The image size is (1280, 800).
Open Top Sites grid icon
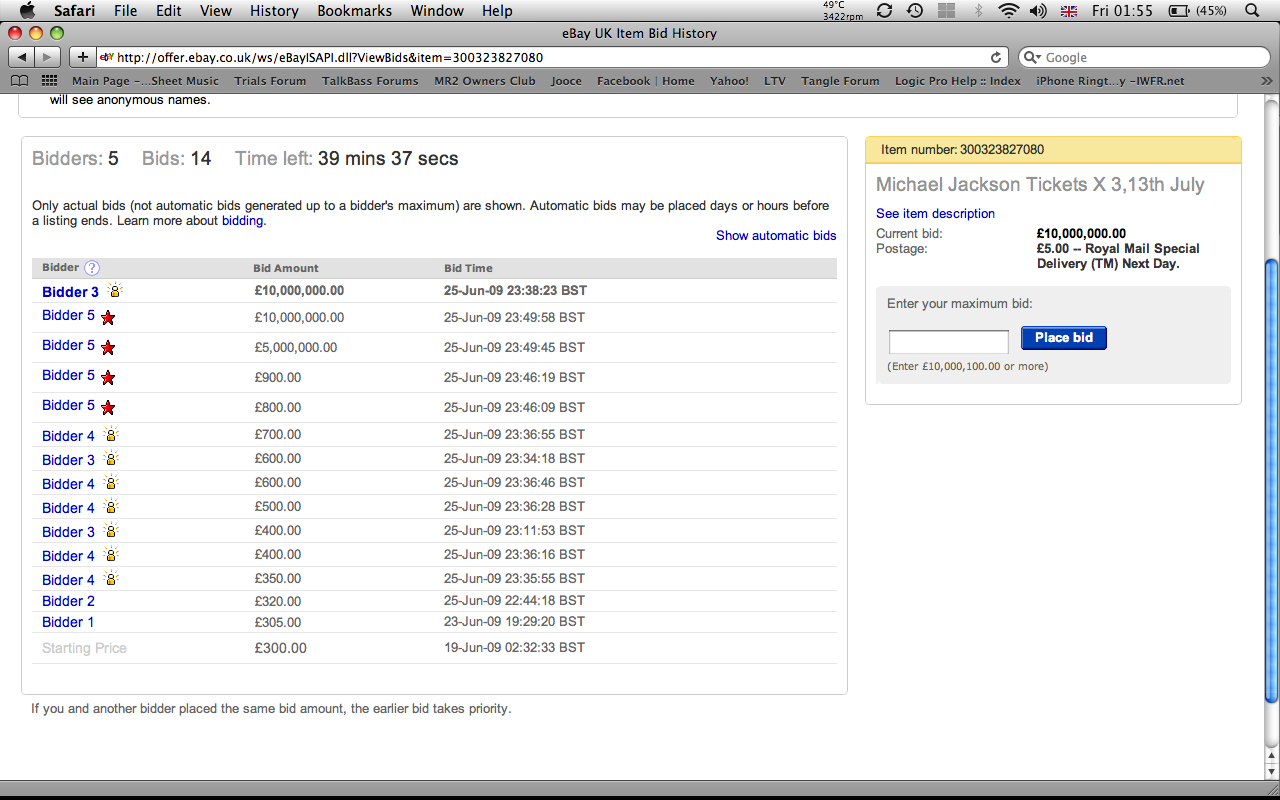(48, 81)
